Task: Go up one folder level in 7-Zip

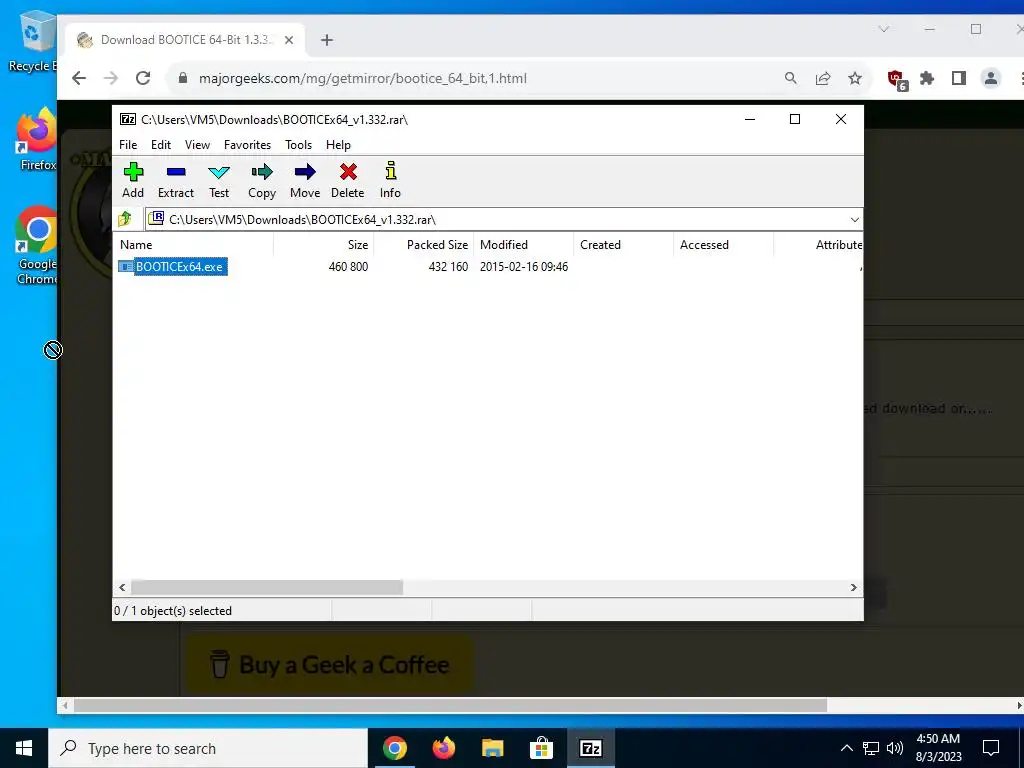Action: [125, 219]
